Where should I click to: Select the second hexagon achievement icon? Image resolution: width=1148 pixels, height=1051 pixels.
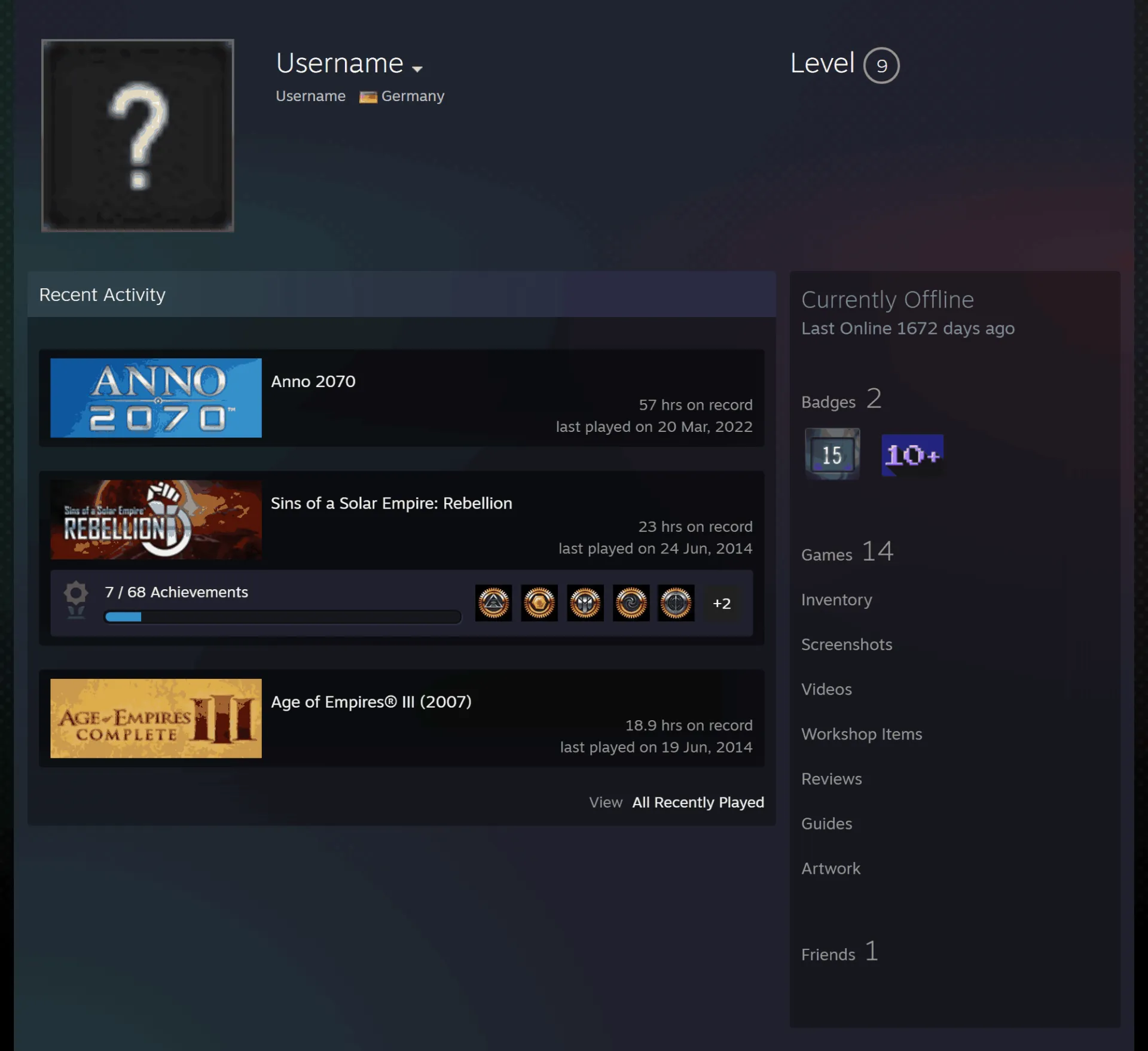[539, 603]
